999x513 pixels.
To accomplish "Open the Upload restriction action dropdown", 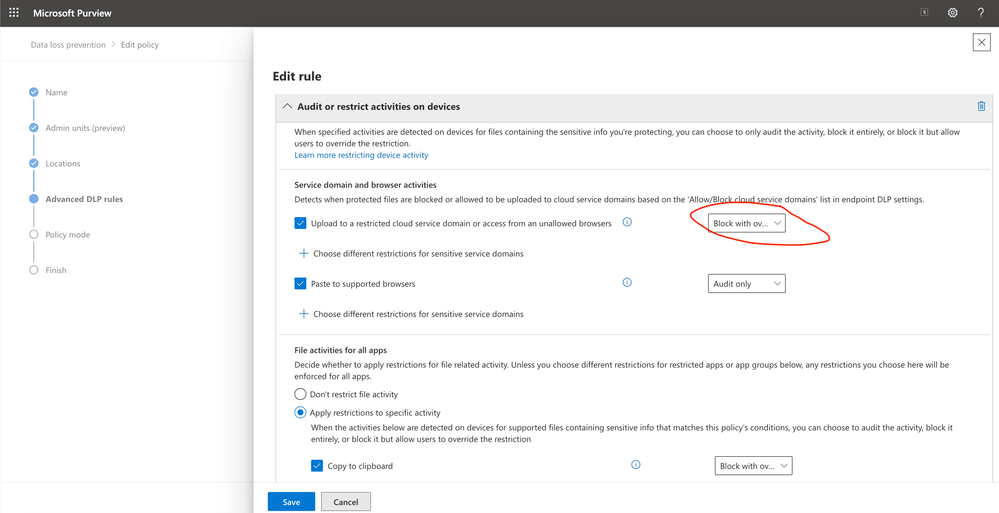I will [x=746, y=223].
